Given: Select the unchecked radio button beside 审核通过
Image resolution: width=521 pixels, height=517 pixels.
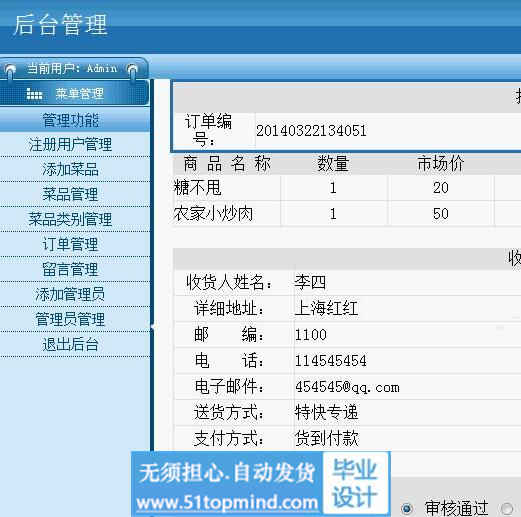Looking at the screenshot, I should click(x=507, y=509).
